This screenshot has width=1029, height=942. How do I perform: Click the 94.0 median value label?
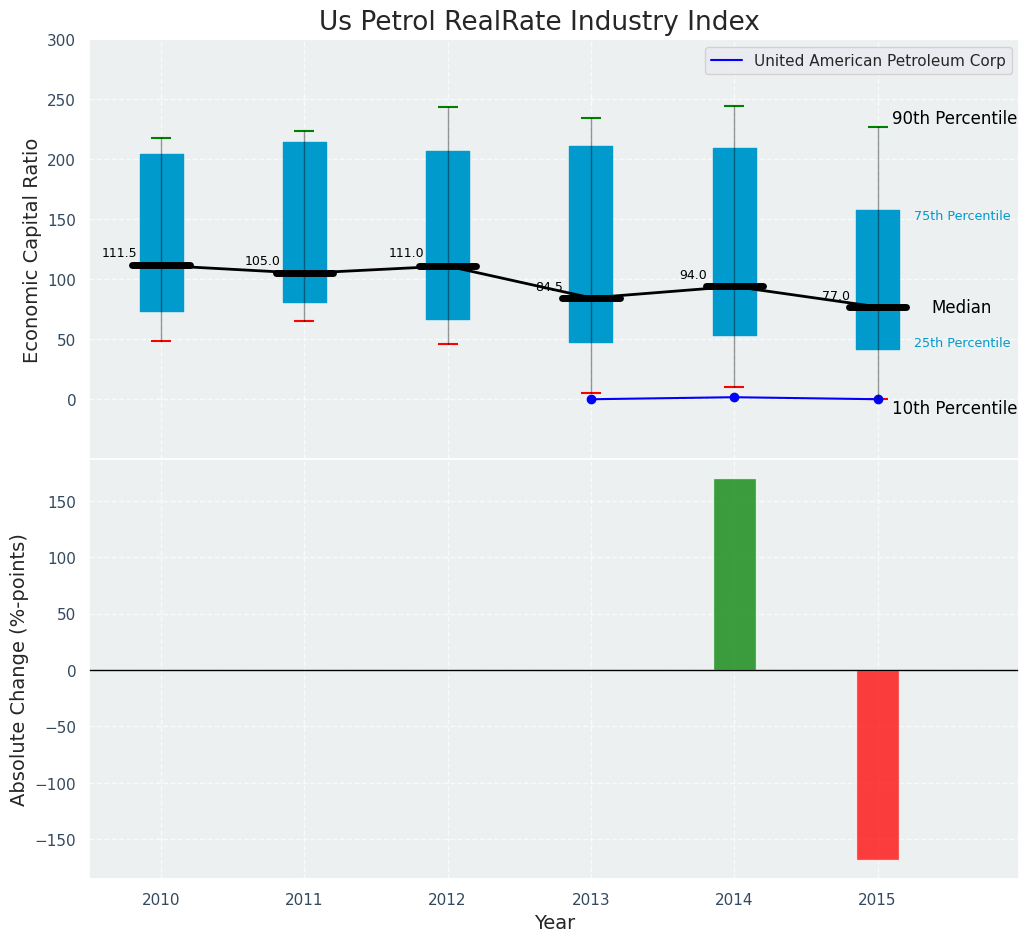[693, 275]
